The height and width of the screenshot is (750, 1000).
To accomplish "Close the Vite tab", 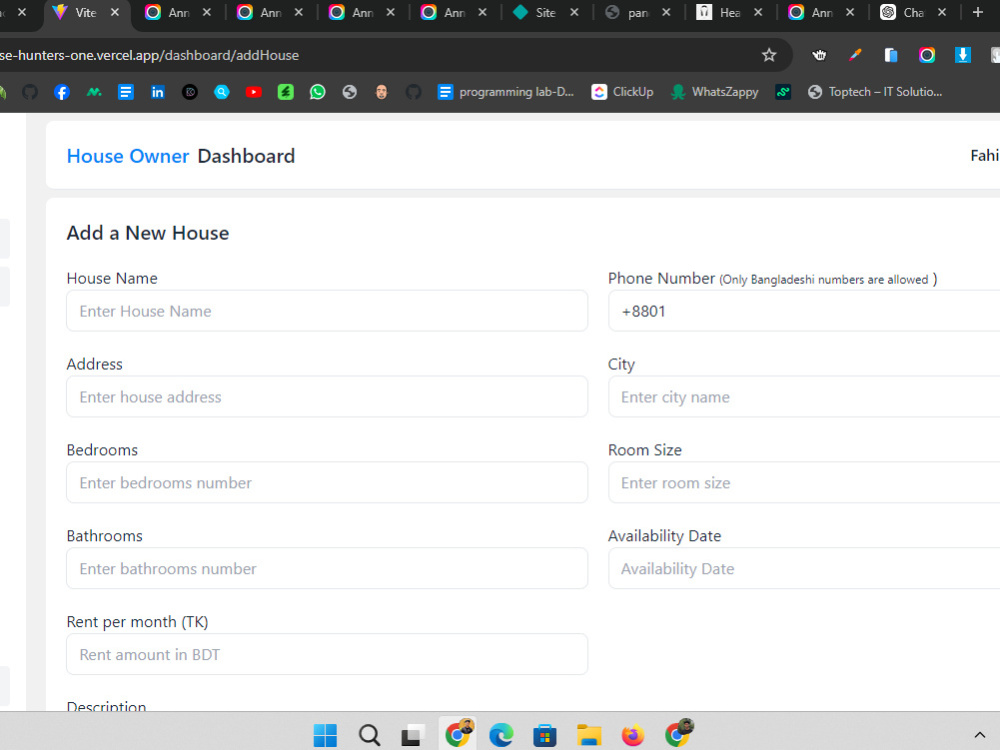I will (x=115, y=12).
